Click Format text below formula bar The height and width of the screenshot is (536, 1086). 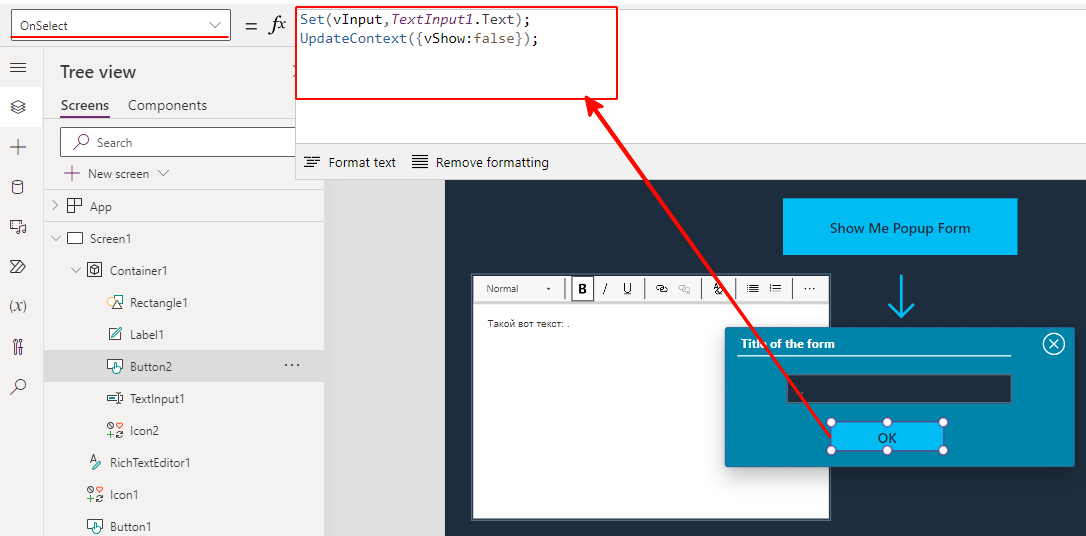tap(350, 162)
